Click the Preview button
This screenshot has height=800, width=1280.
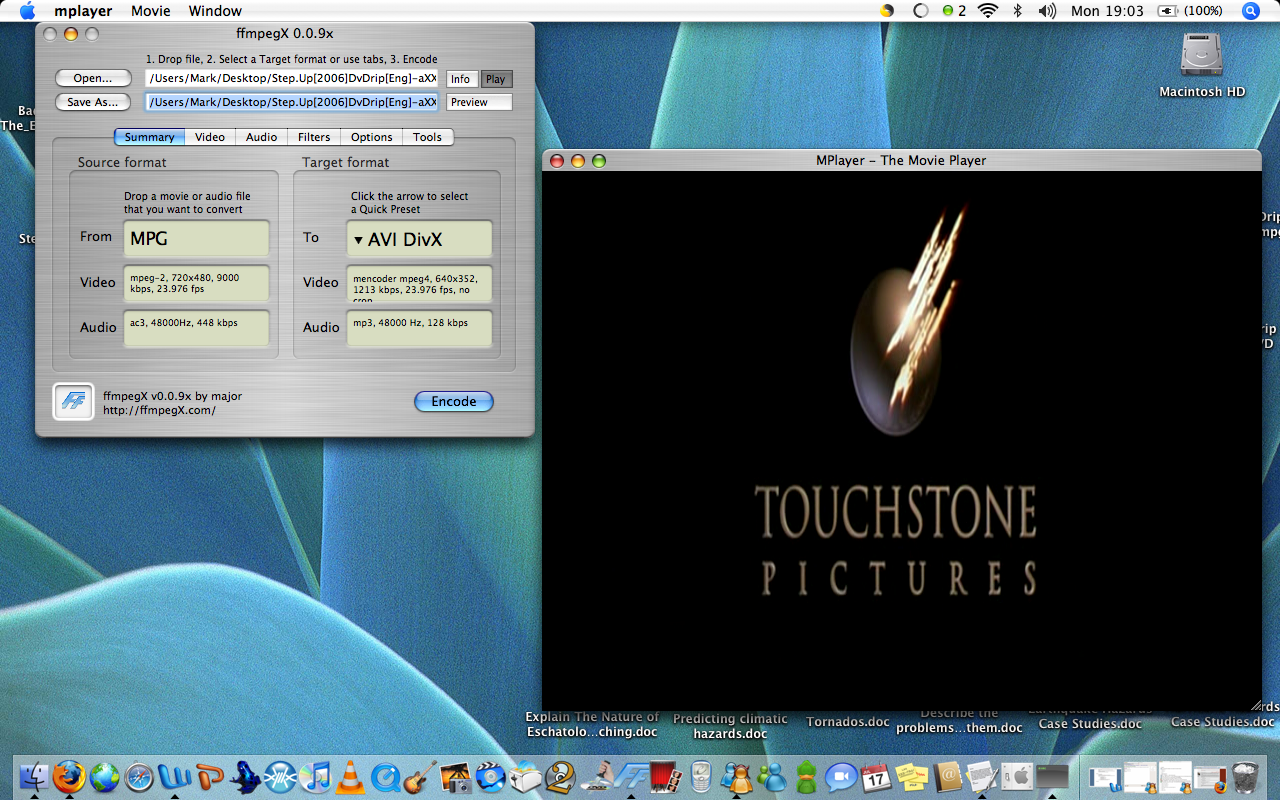[x=479, y=102]
